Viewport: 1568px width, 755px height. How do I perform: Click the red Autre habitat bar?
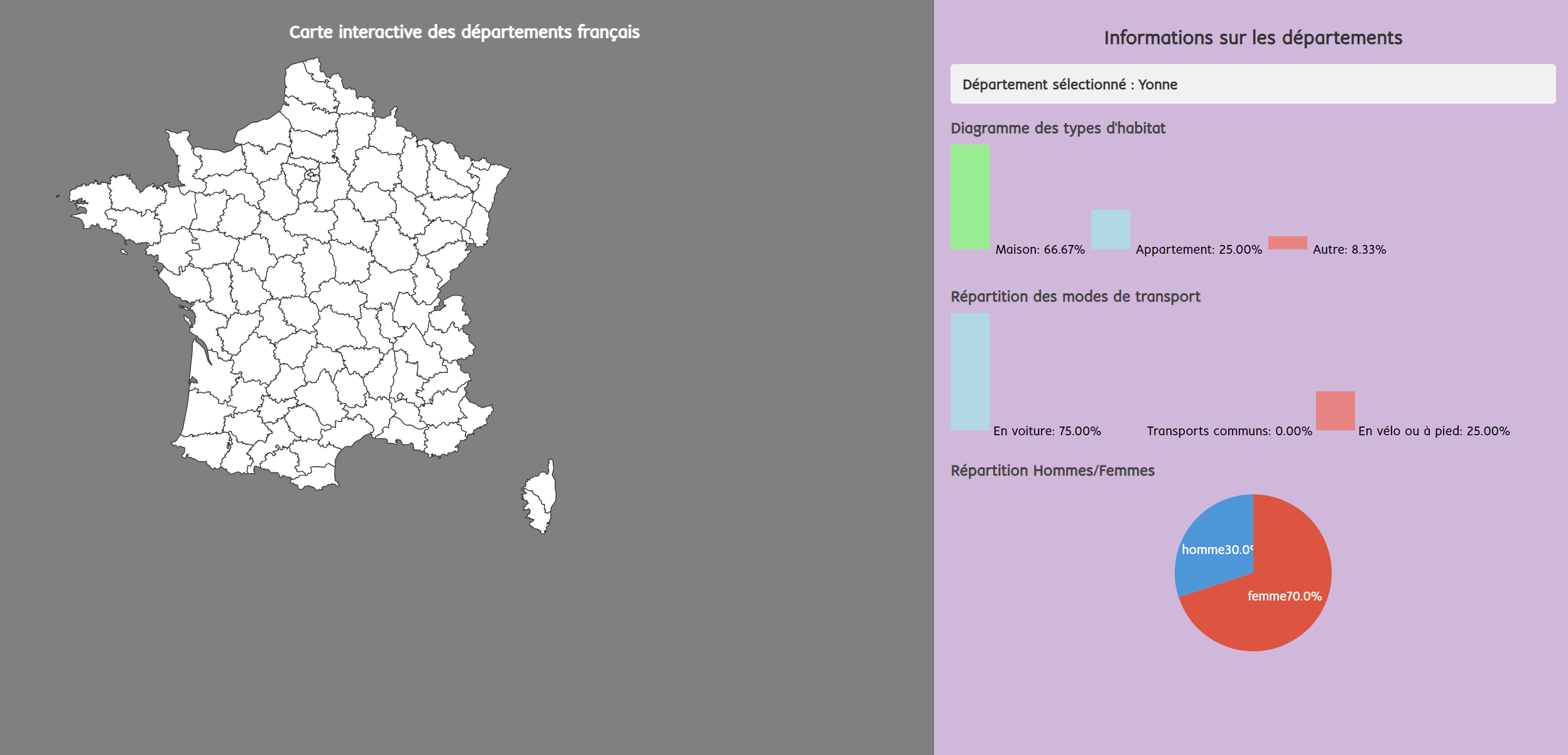tap(1287, 243)
